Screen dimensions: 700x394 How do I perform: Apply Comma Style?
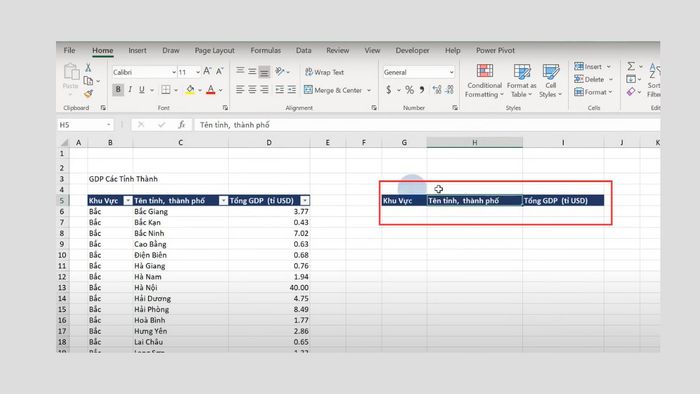(x=422, y=90)
